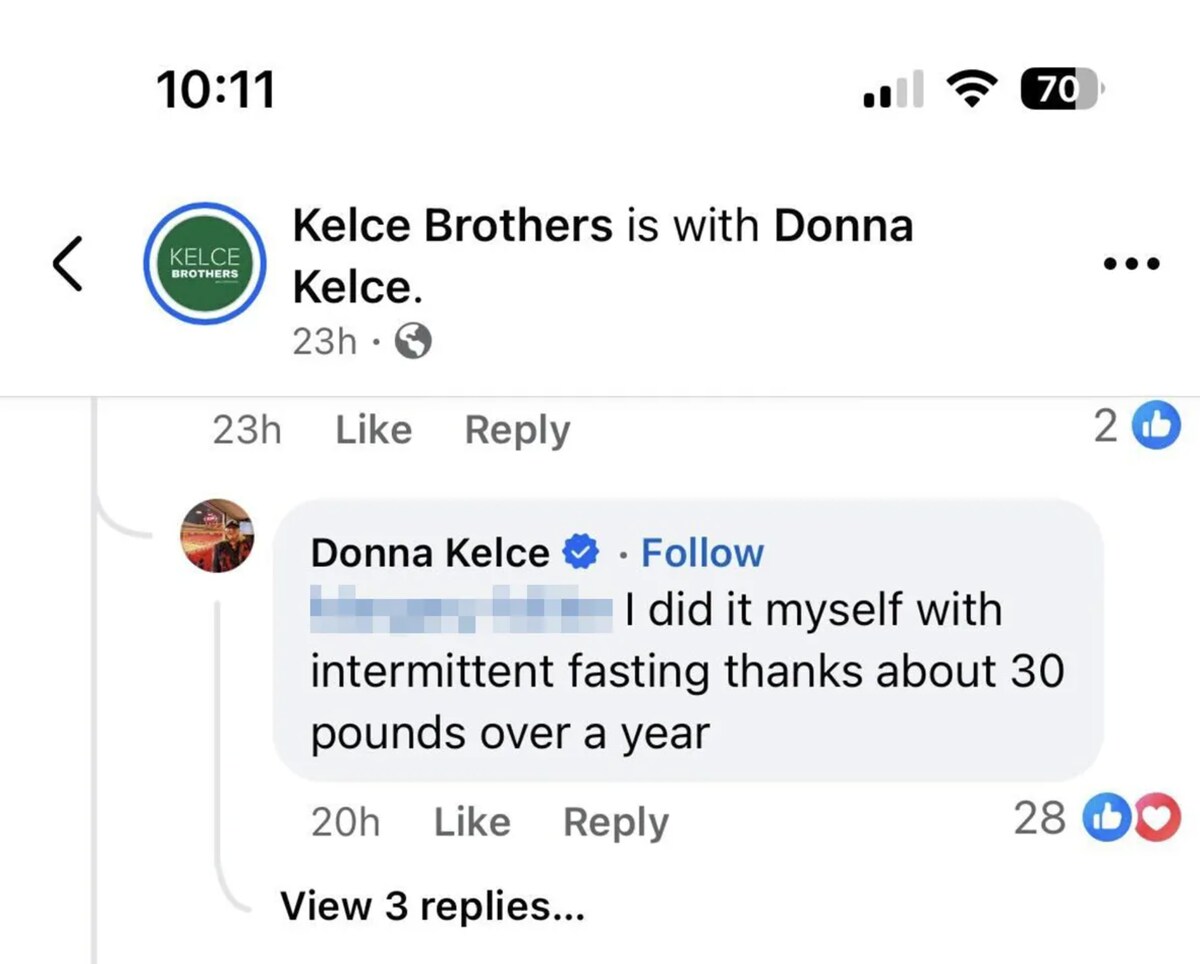Tap the verified badge next to Donna Kelce
Screen dimensions: 1200x964
tap(581, 551)
